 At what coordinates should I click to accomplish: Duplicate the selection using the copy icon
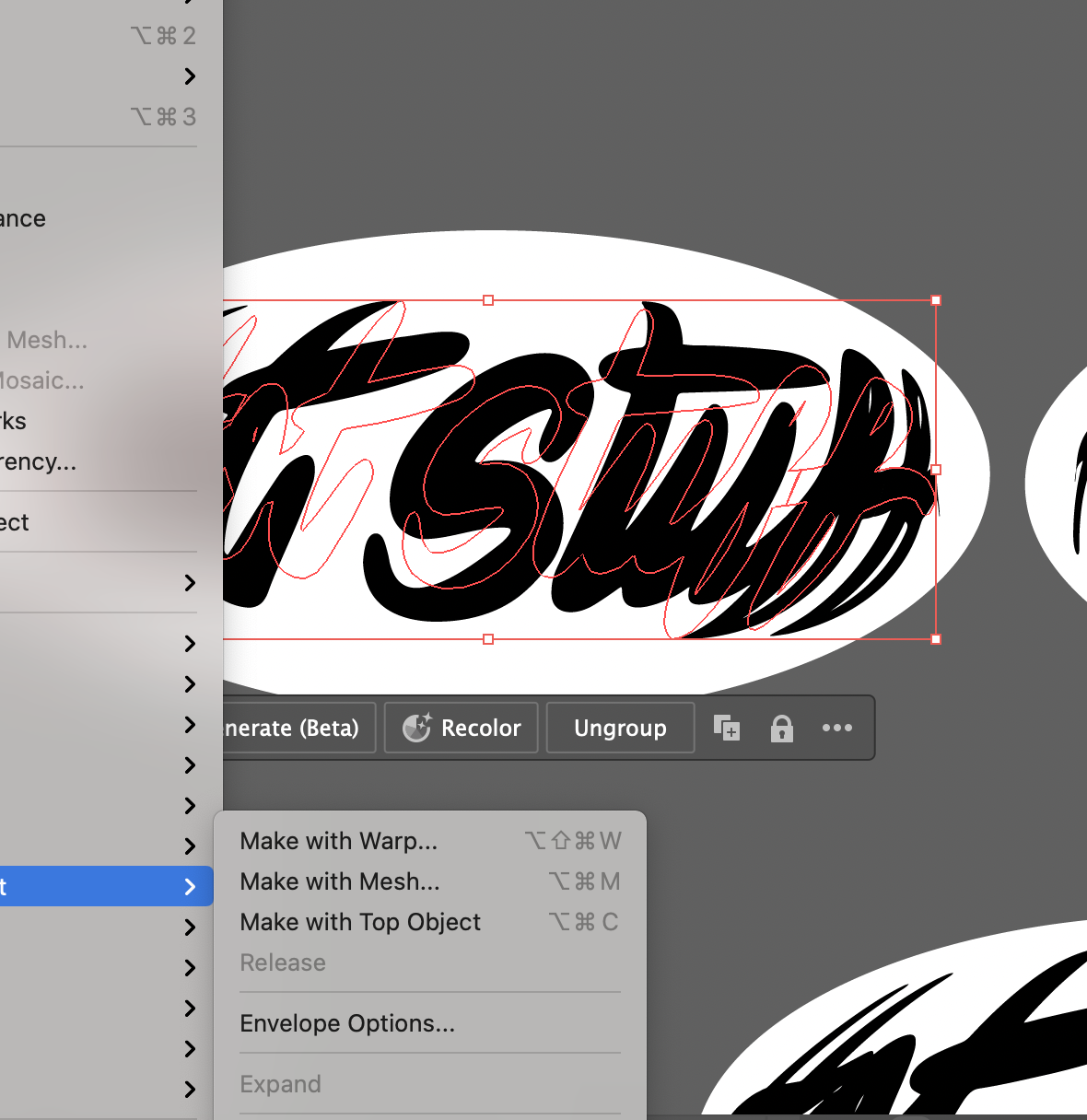pyautogui.click(x=726, y=728)
